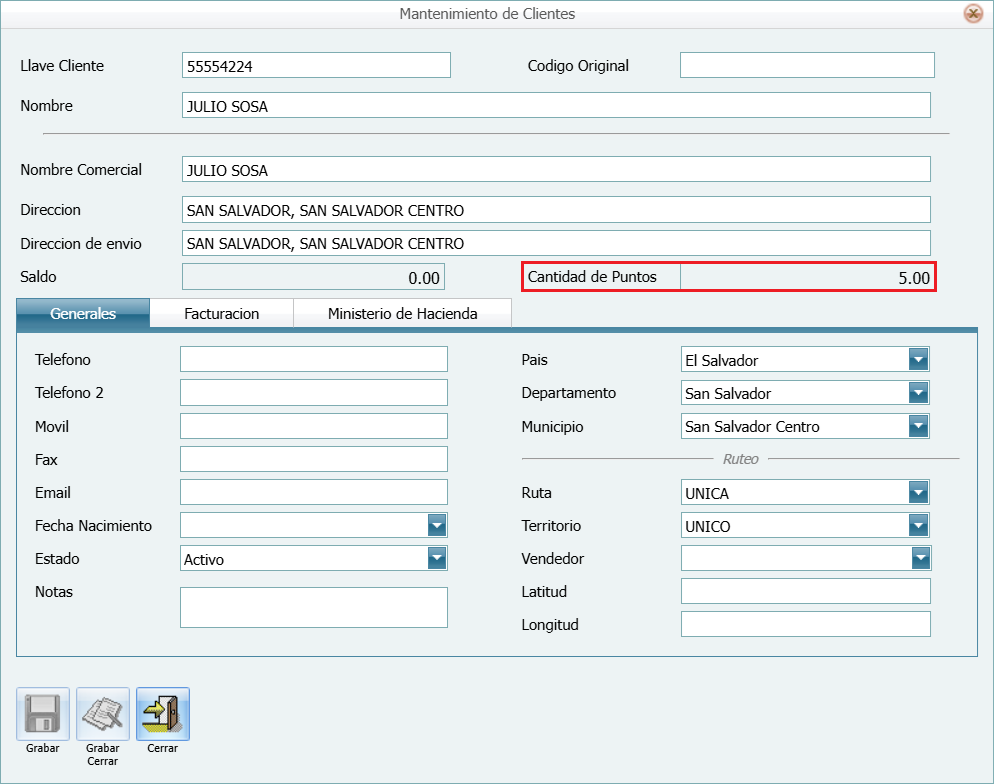The height and width of the screenshot is (784, 994).
Task: Open the Territorio dropdown showing UNICO
Action: [x=920, y=525]
